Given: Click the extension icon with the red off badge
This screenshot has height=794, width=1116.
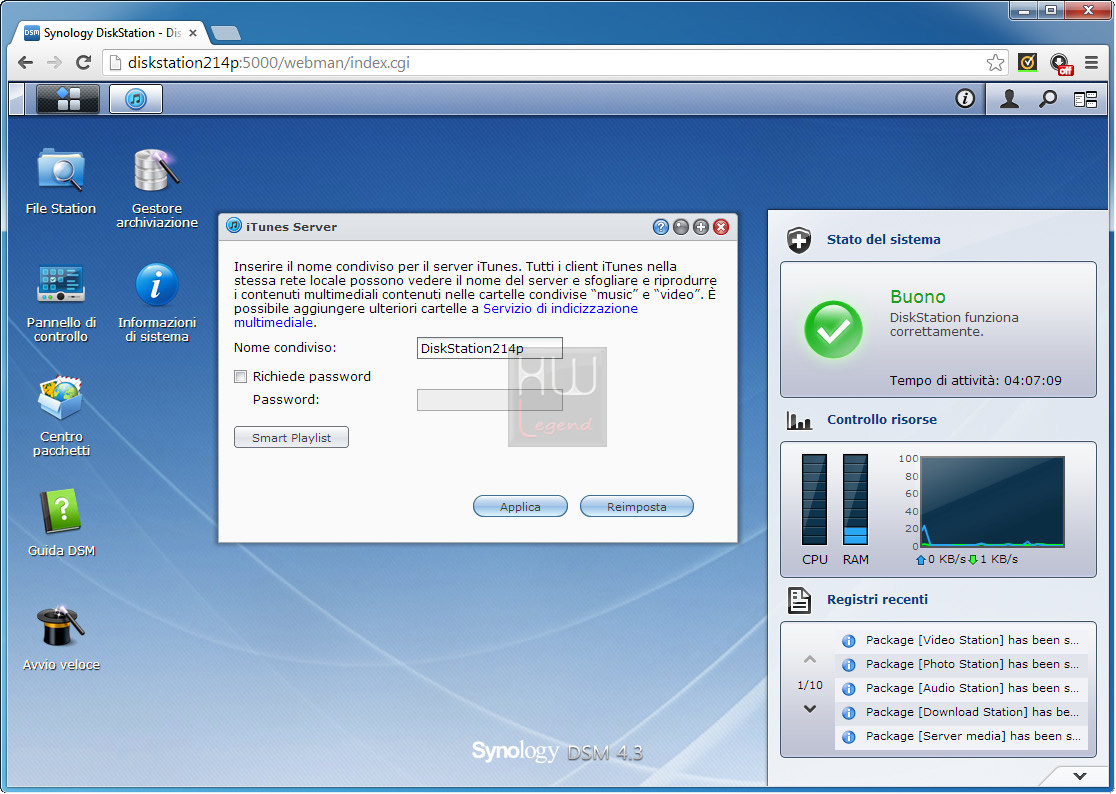Looking at the screenshot, I should click(1060, 63).
